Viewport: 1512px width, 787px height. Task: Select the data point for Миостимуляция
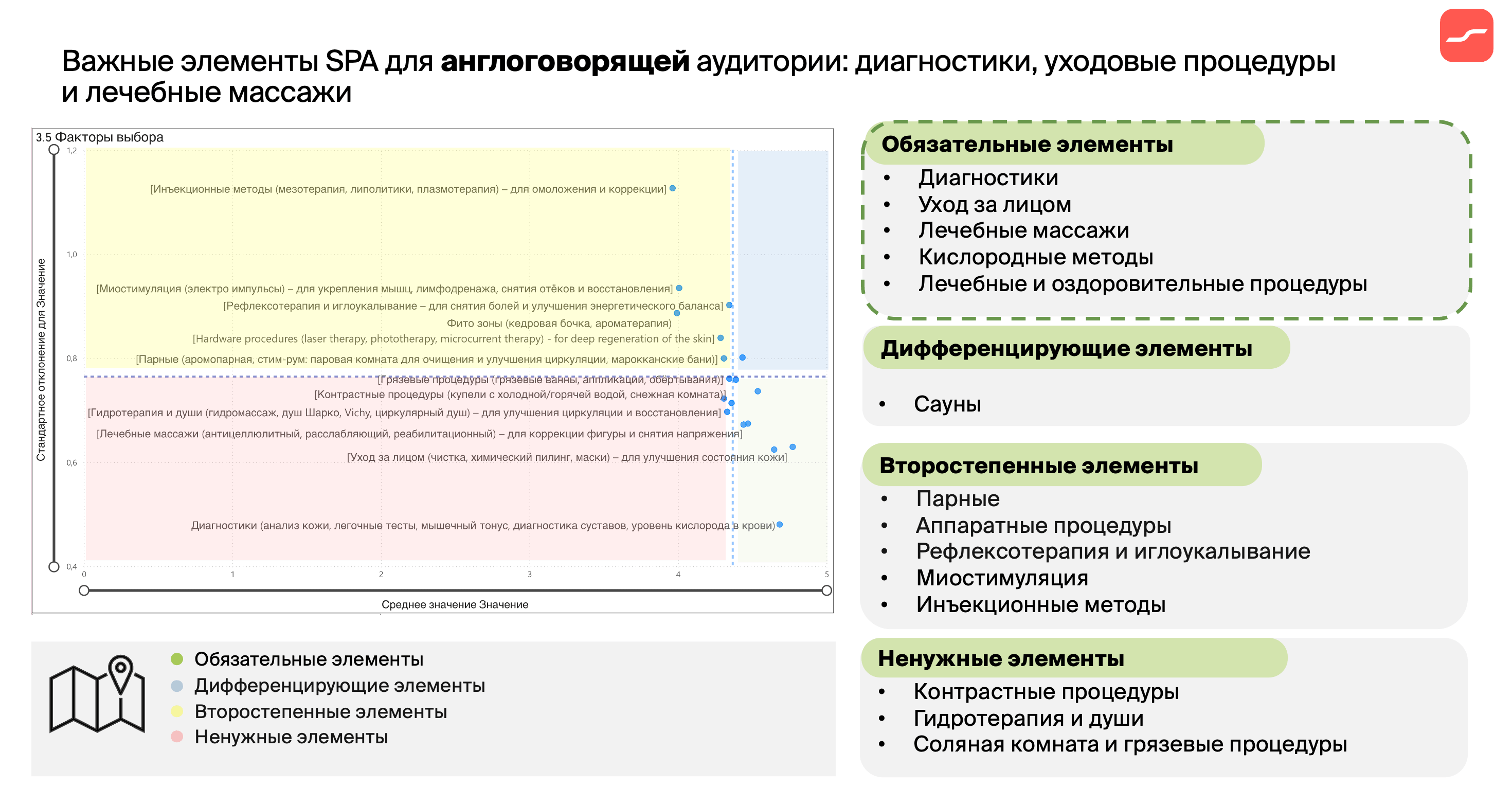(679, 288)
